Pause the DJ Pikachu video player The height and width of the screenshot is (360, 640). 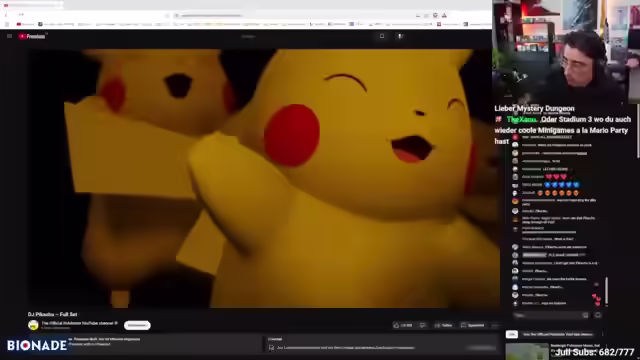coord(264,178)
